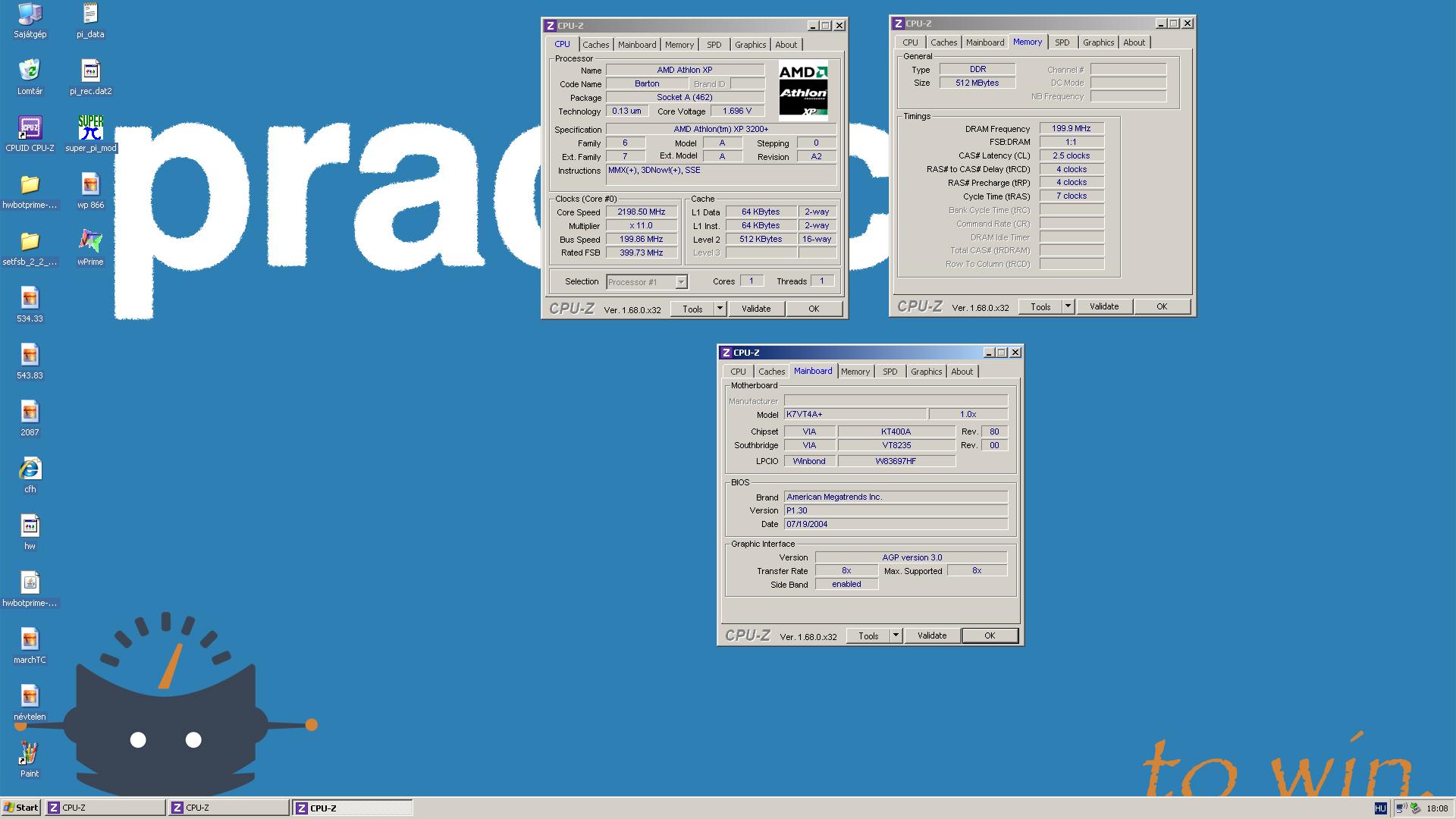Click OK in CPU tab window
Viewport: 1456px width, 819px height.
tap(814, 309)
